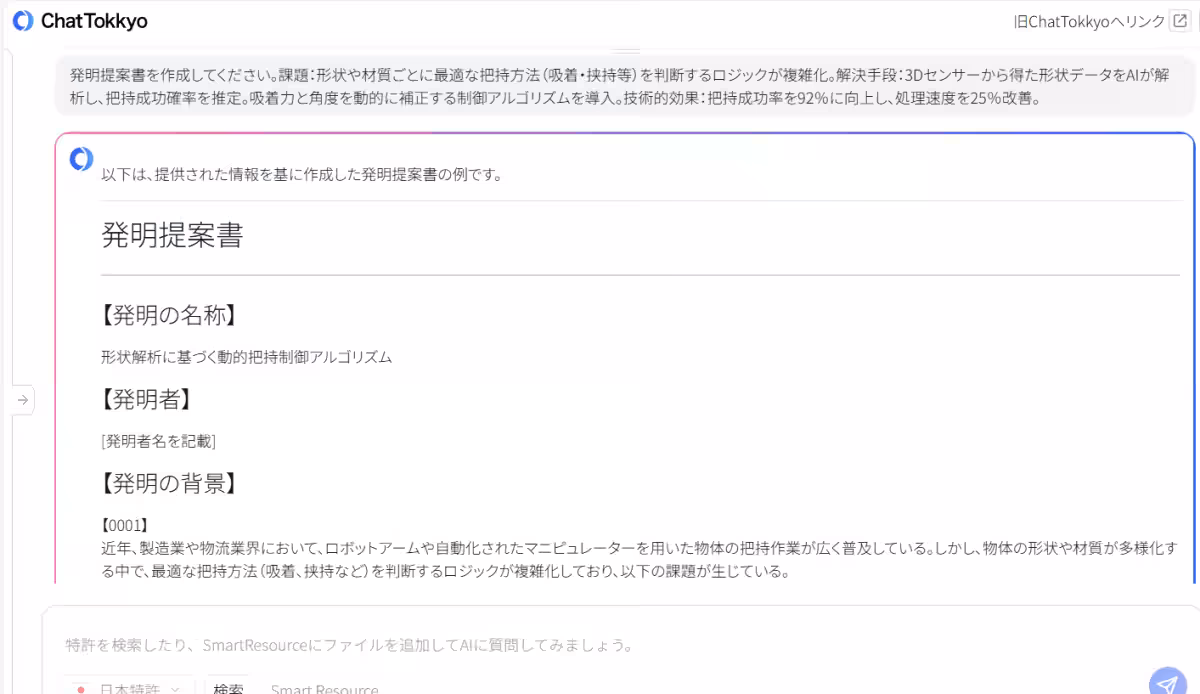Click the message input field at the bottom

(600, 645)
